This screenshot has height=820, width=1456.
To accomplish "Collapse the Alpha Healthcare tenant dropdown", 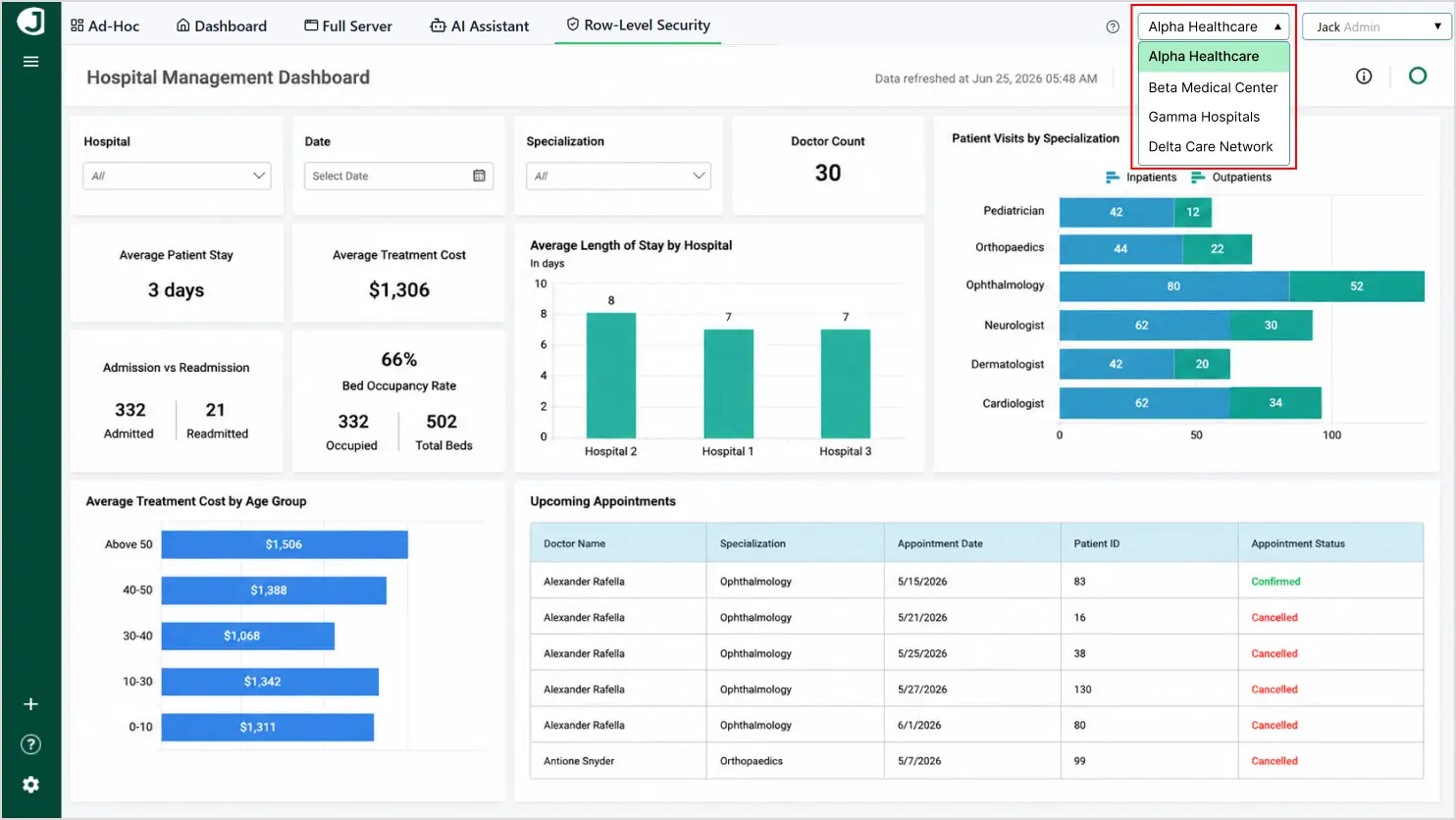I will point(1214,26).
